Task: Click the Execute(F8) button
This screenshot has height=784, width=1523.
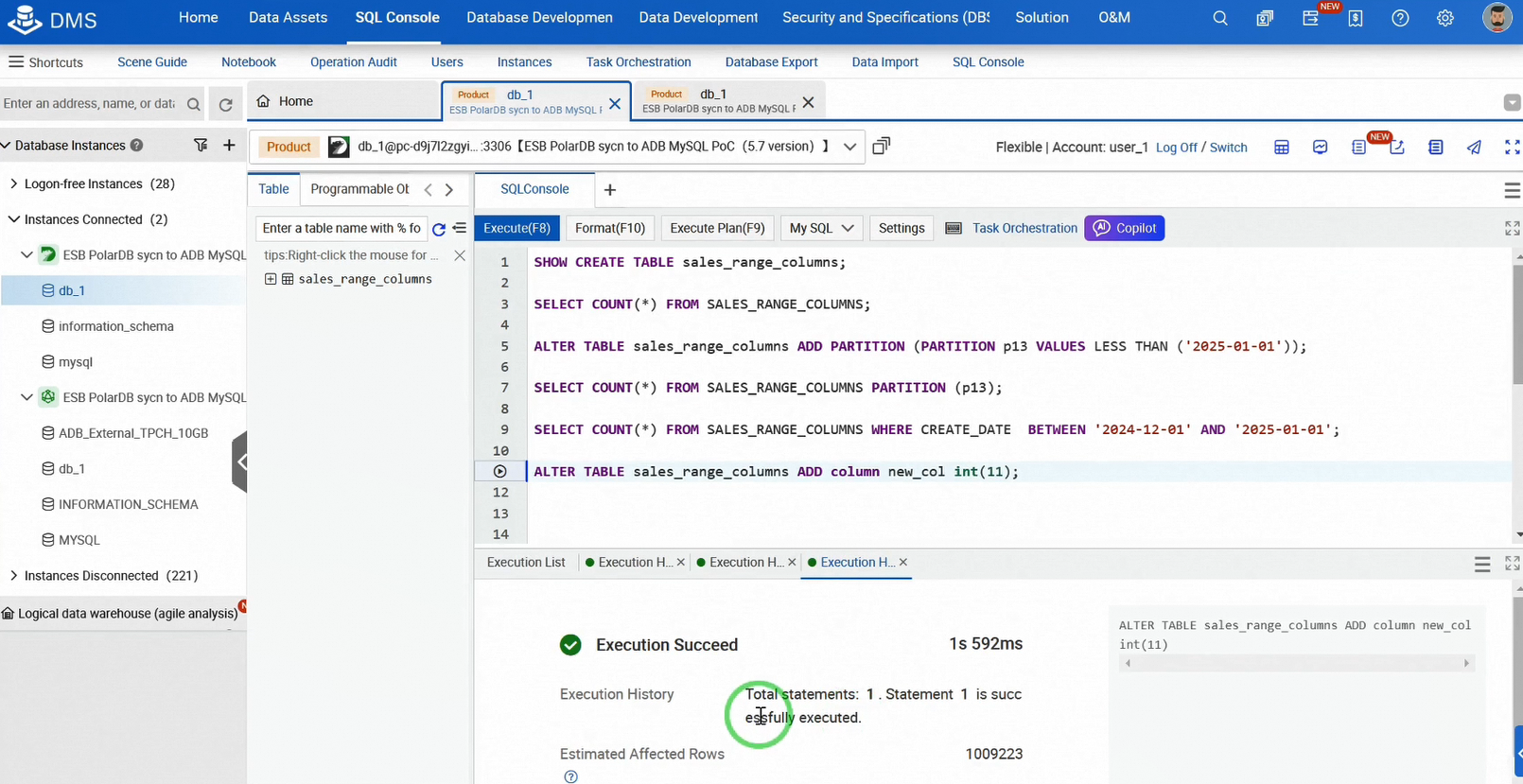Action: click(x=516, y=228)
